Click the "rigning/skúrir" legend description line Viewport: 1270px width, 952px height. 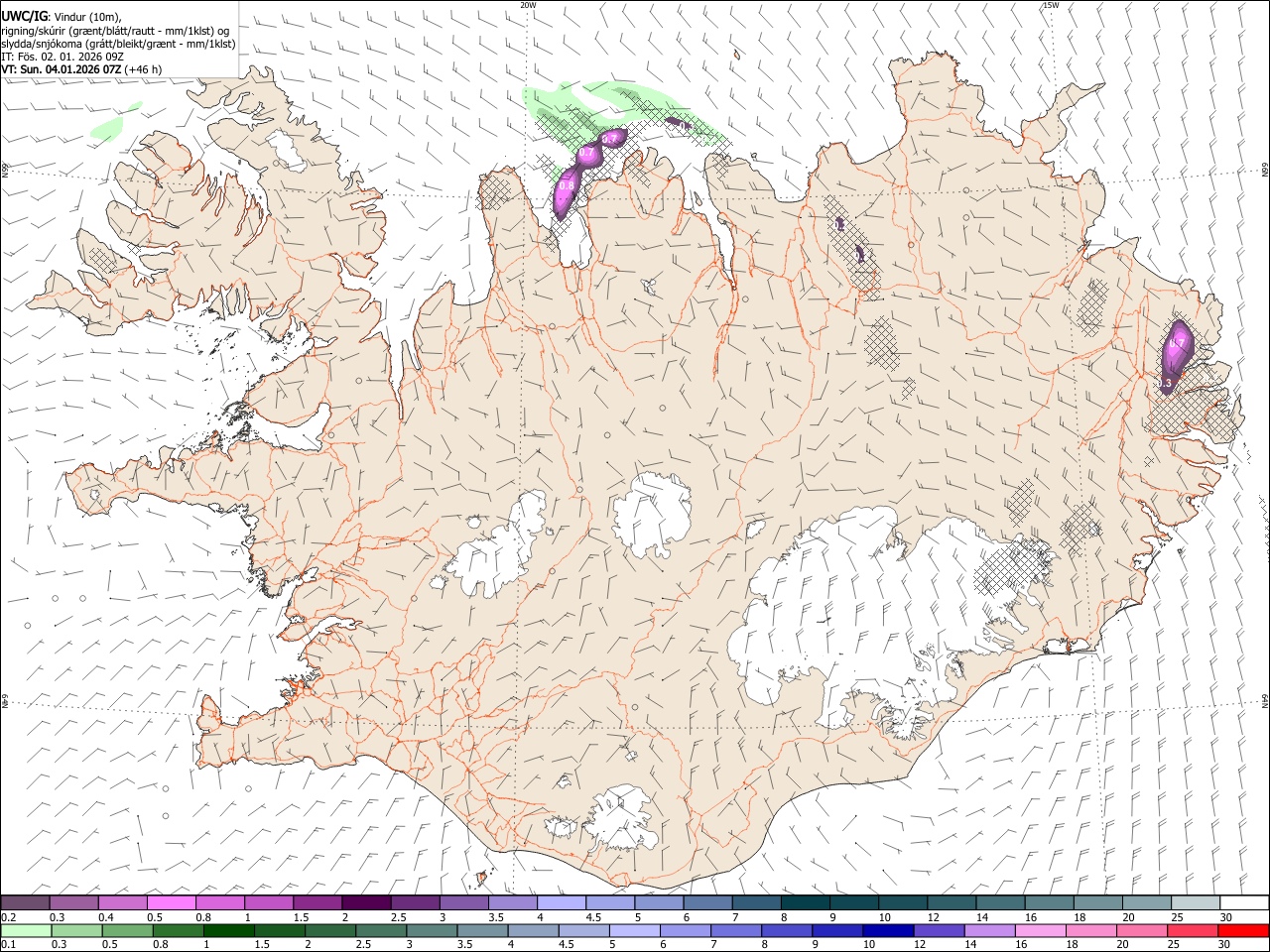[115, 30]
